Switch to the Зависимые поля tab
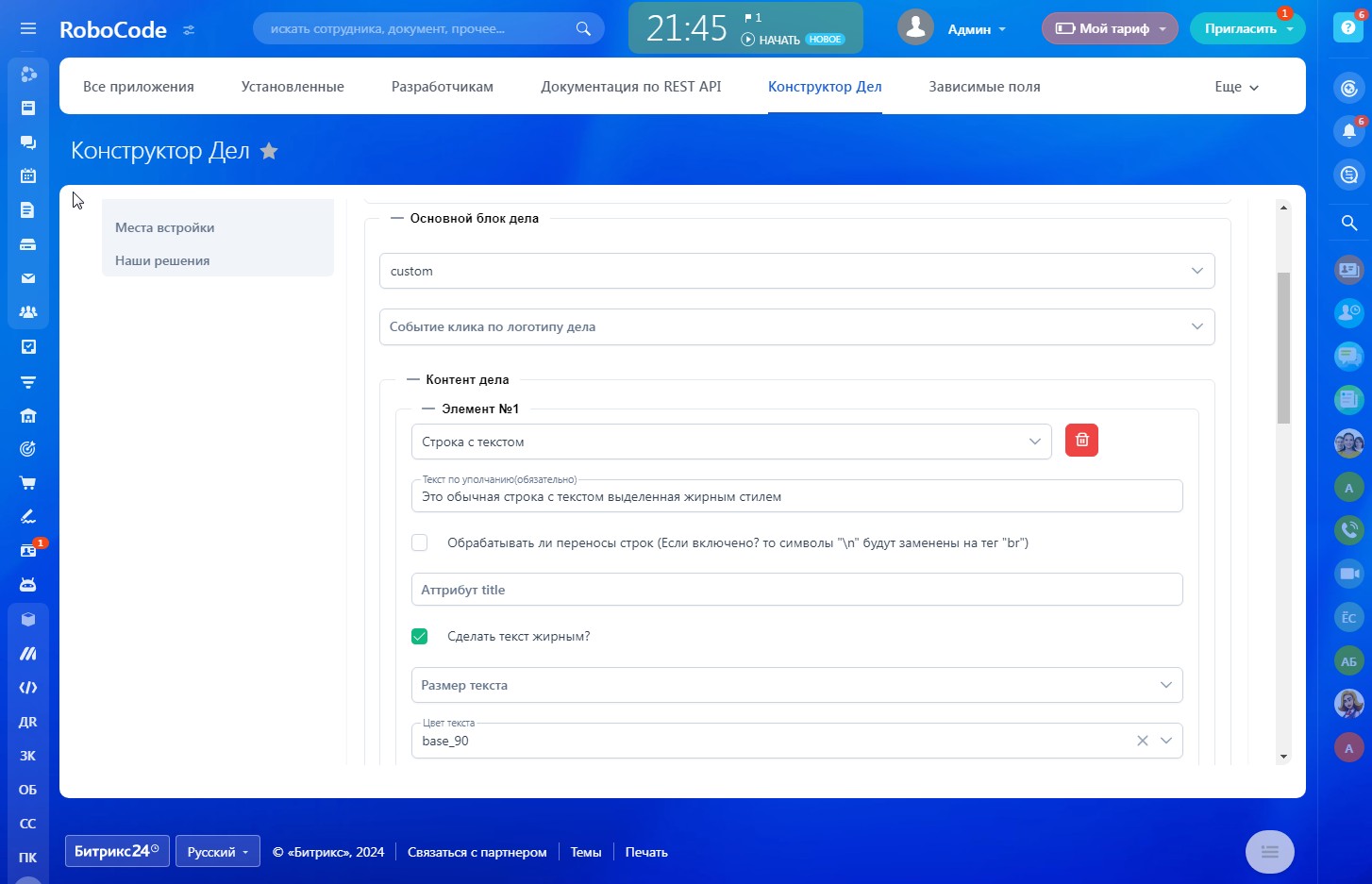The image size is (1372, 884). click(x=984, y=87)
